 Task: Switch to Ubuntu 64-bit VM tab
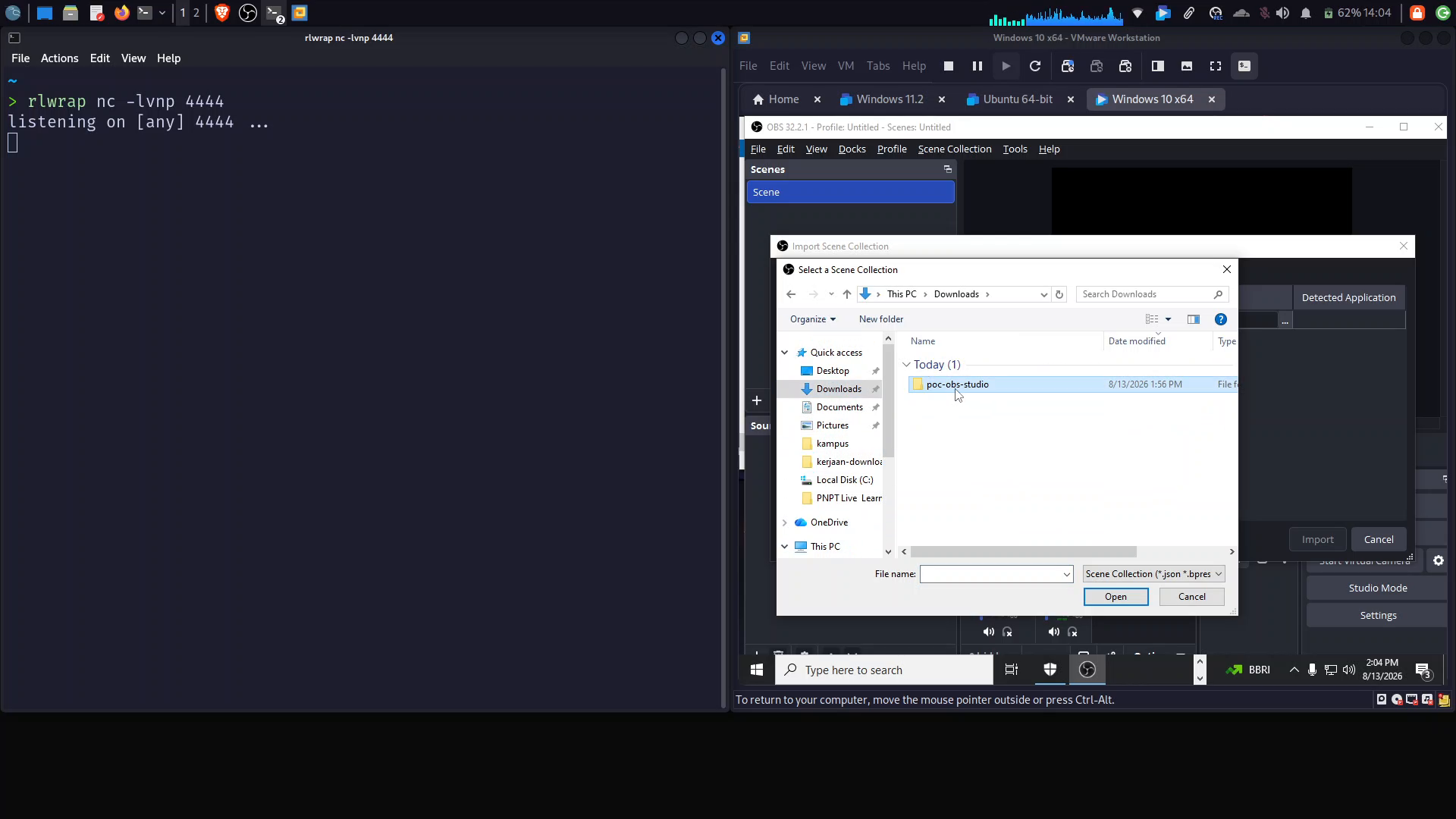(1018, 99)
